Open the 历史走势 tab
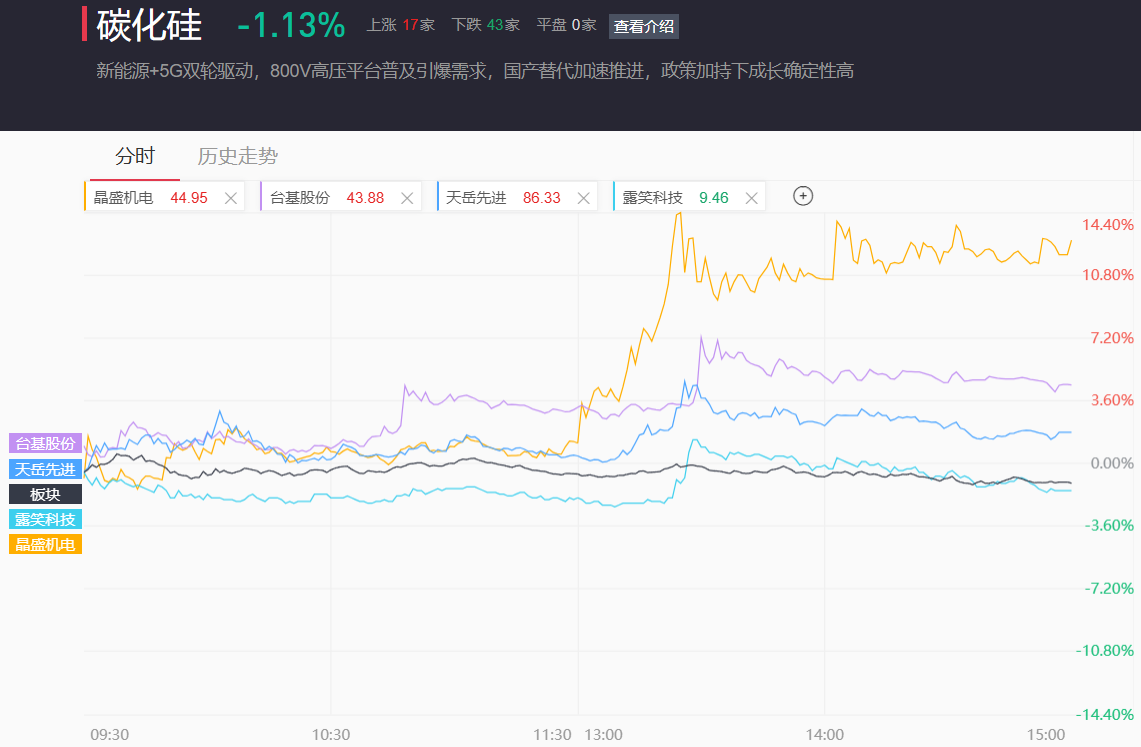 pyautogui.click(x=238, y=156)
